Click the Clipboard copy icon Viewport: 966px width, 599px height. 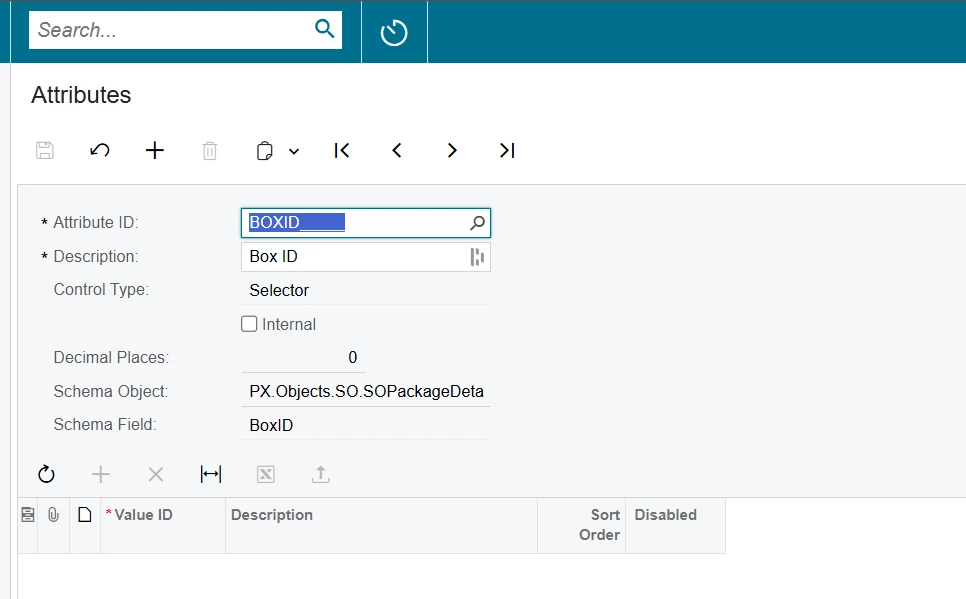click(264, 151)
